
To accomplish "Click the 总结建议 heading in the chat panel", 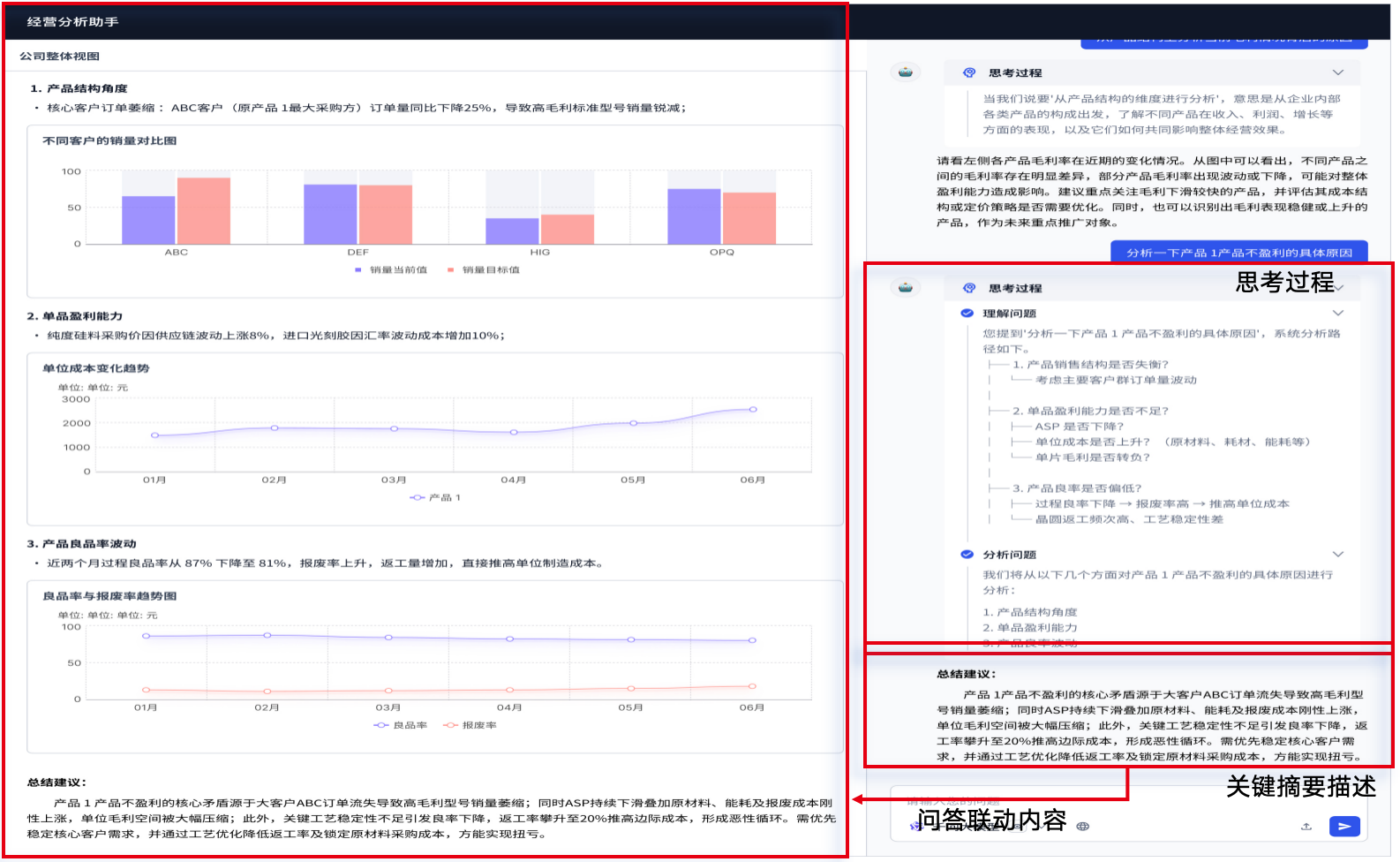I will [967, 674].
